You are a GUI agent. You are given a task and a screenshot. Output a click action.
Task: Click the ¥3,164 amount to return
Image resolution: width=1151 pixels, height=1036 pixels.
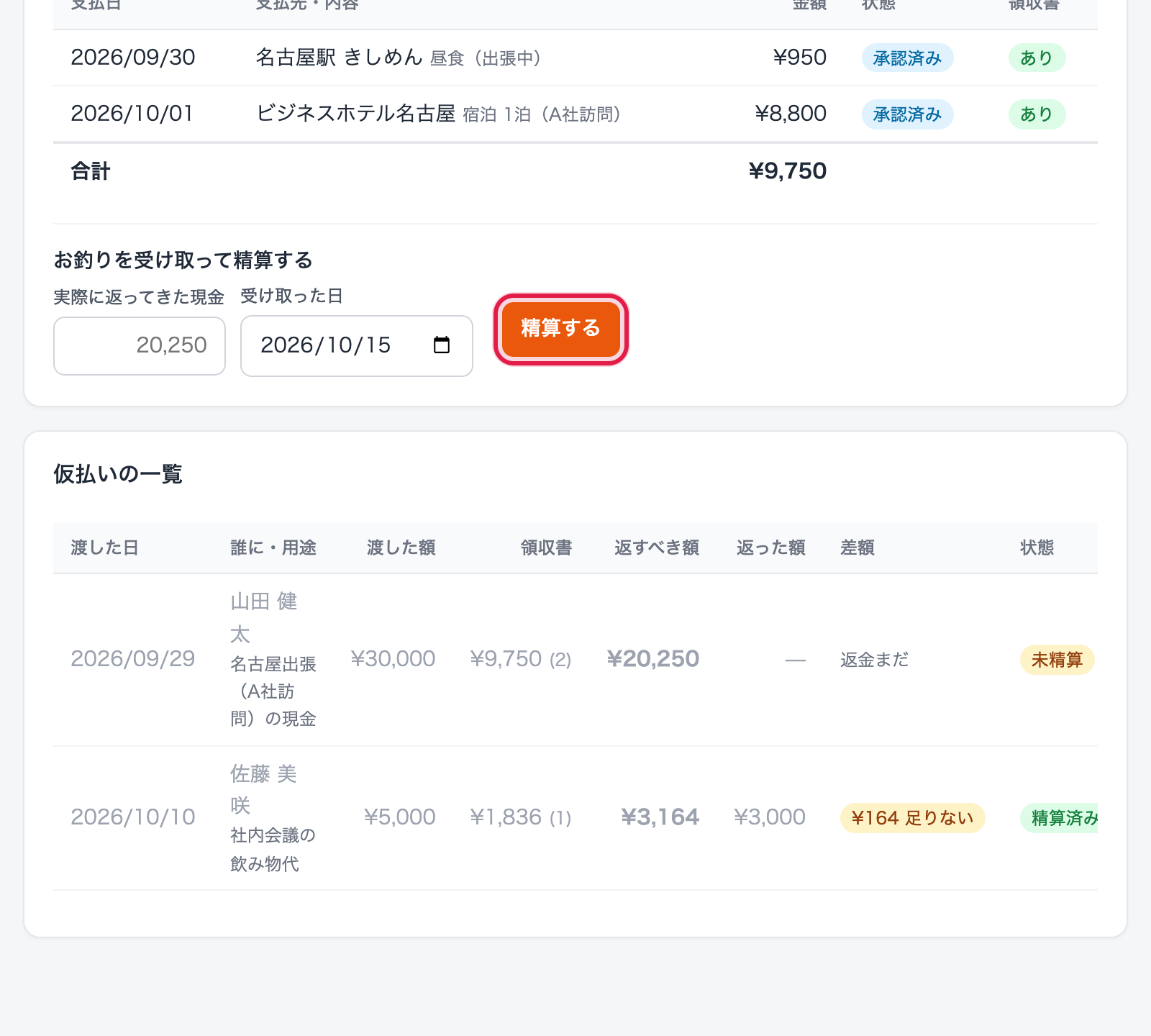660,817
